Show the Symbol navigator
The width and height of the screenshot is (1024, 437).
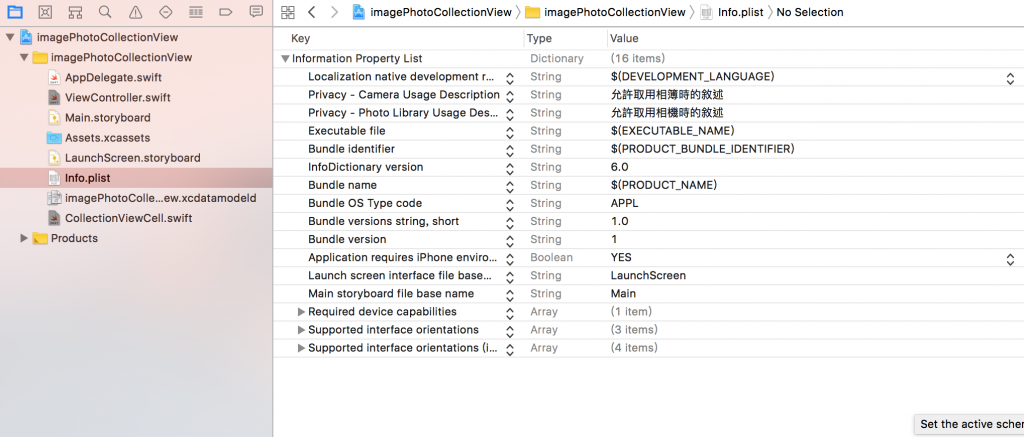(x=76, y=12)
